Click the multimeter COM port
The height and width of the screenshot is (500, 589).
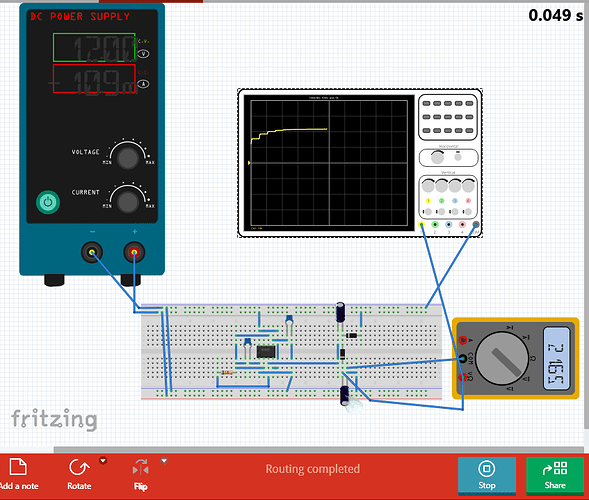463,358
